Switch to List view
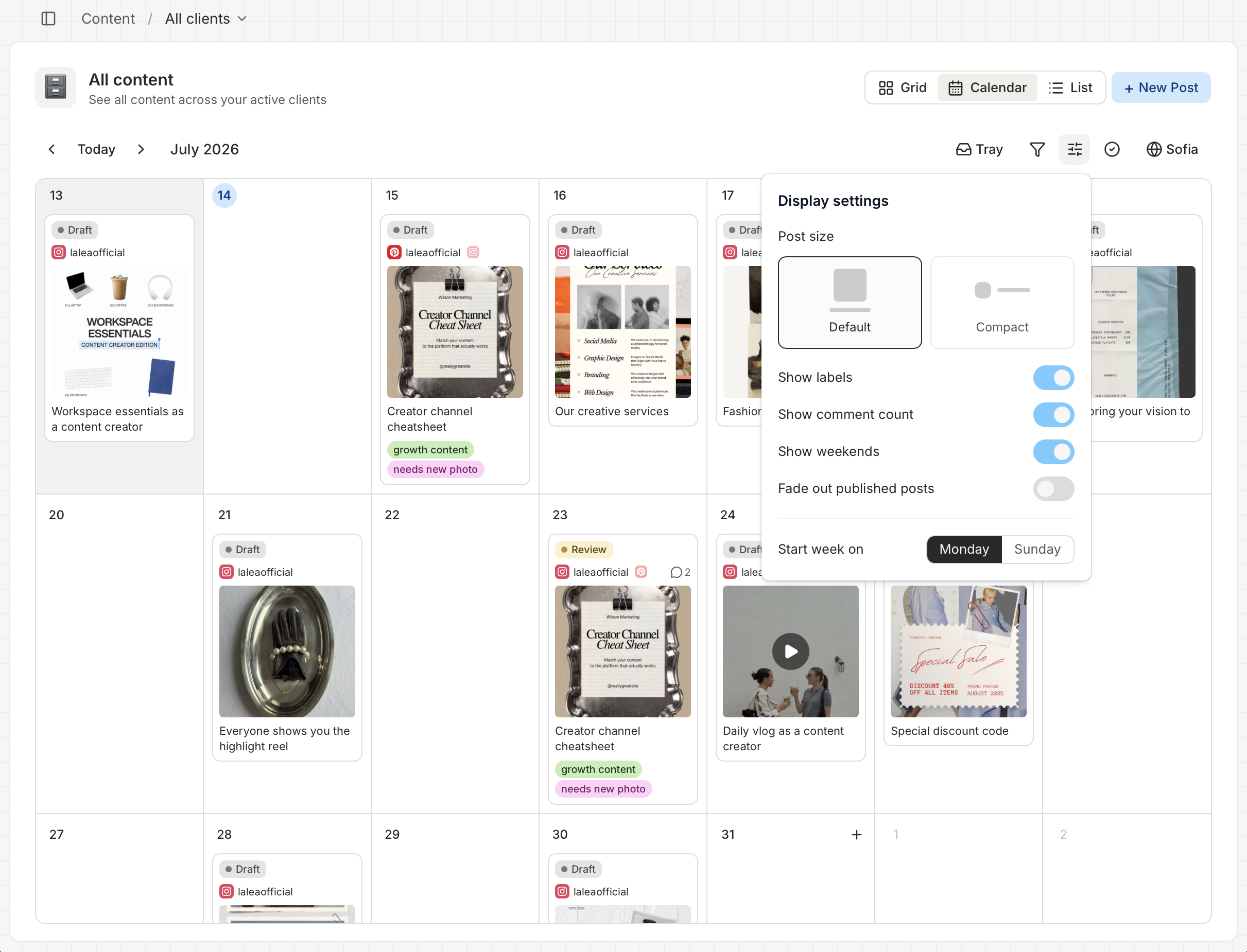This screenshot has height=952, width=1247. 1070,88
